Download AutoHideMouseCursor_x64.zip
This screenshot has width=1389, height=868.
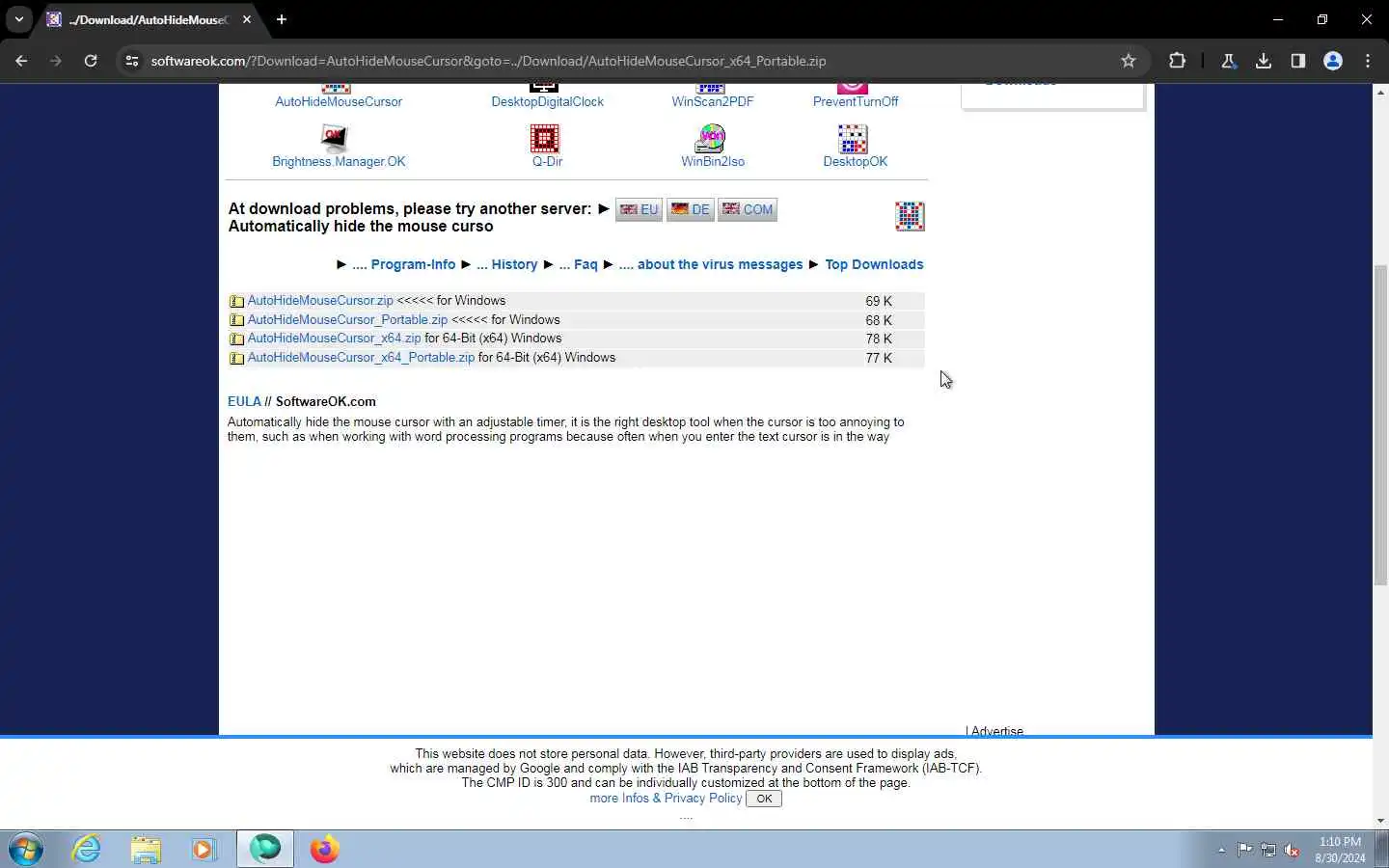[334, 339]
